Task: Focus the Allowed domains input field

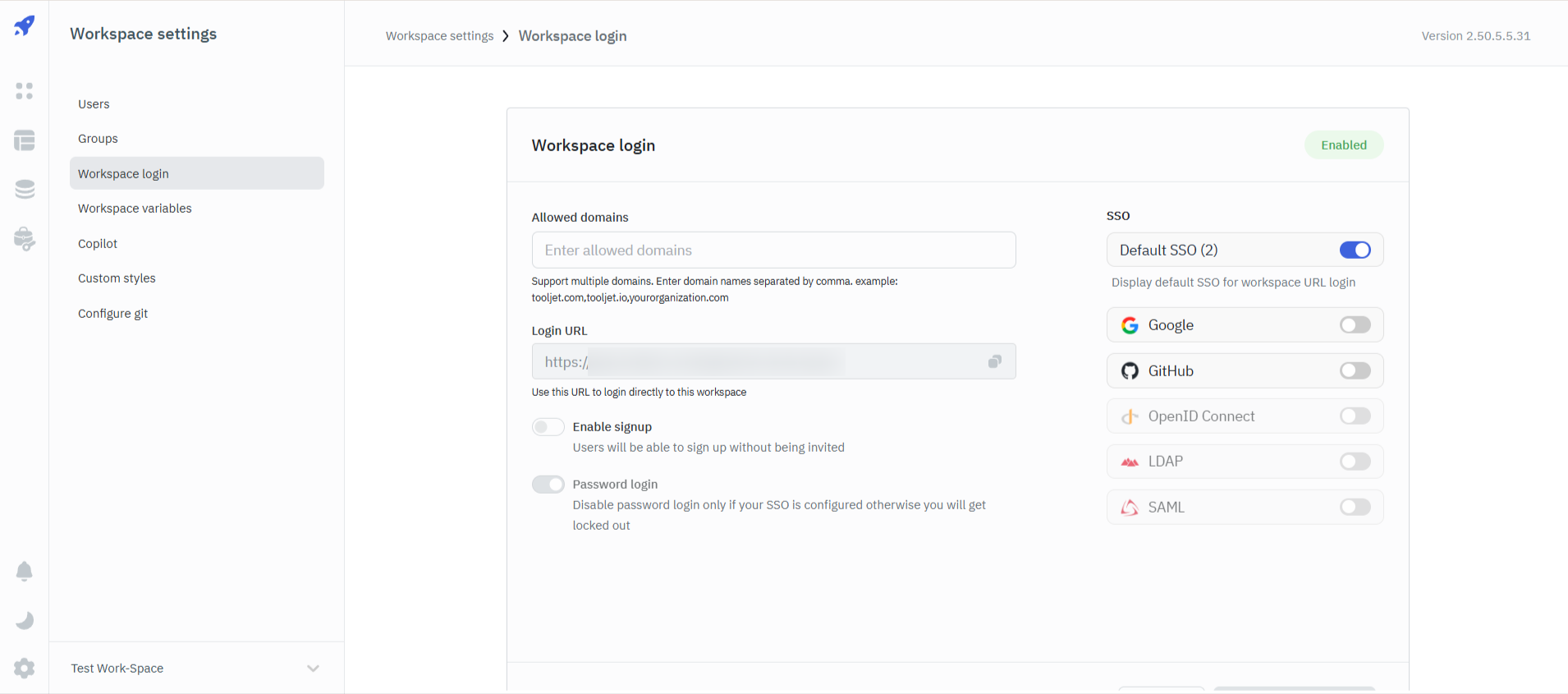Action: (x=774, y=250)
